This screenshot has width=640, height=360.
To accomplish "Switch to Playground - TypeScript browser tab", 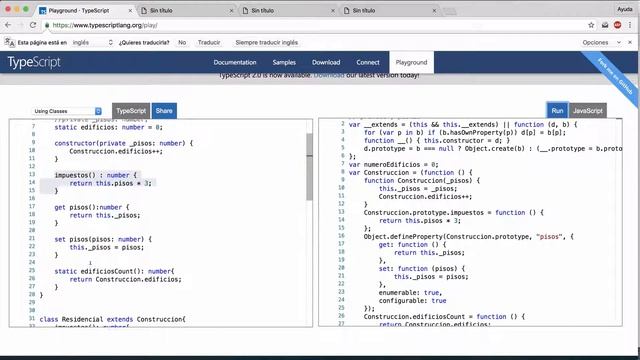I will click(x=85, y=11).
